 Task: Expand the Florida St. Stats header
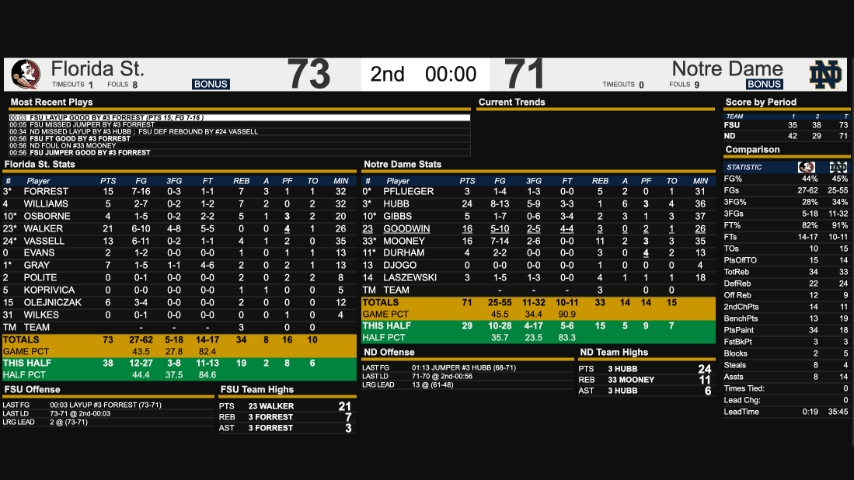pos(39,164)
